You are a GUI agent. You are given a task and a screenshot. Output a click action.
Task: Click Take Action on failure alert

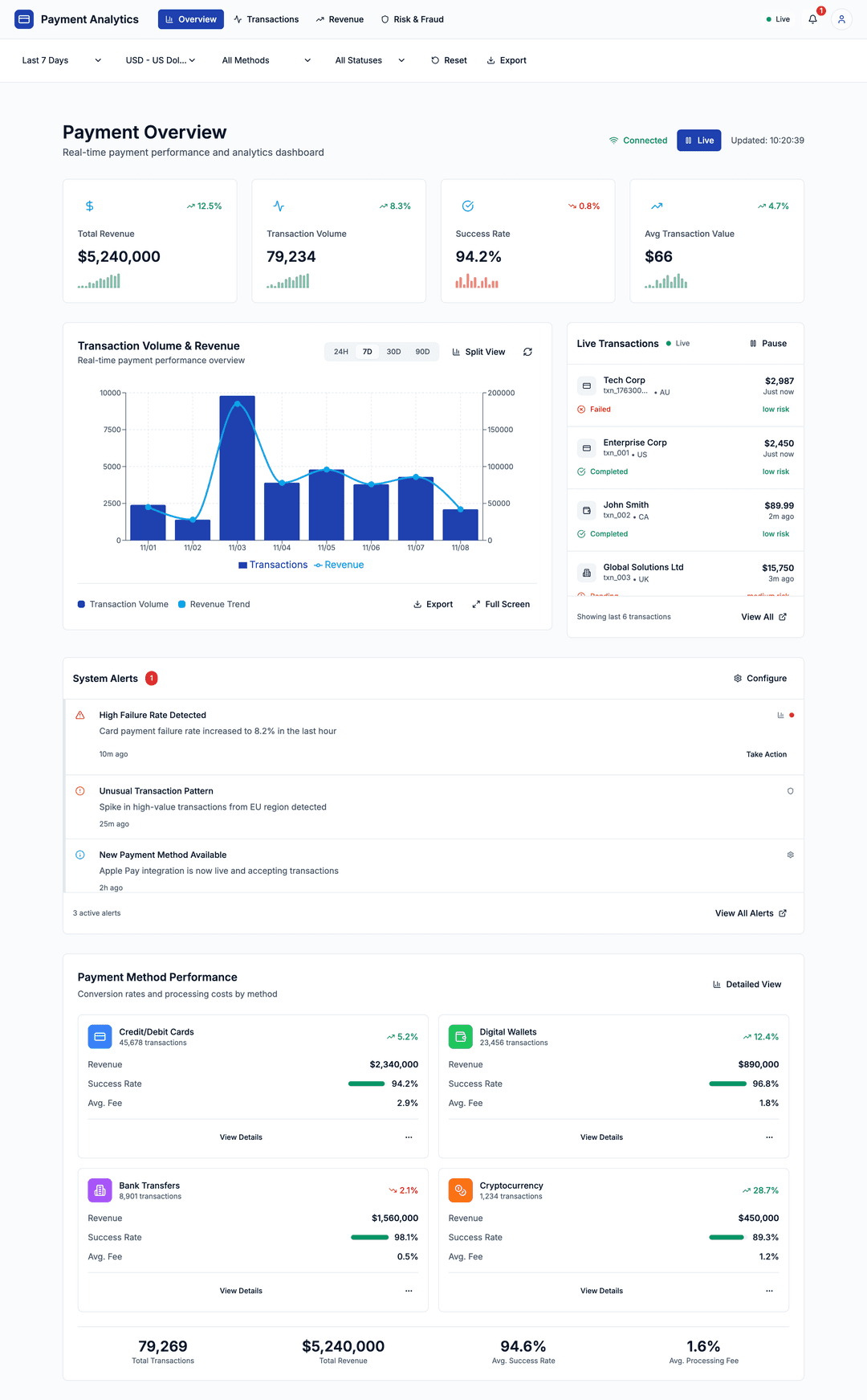(x=767, y=754)
